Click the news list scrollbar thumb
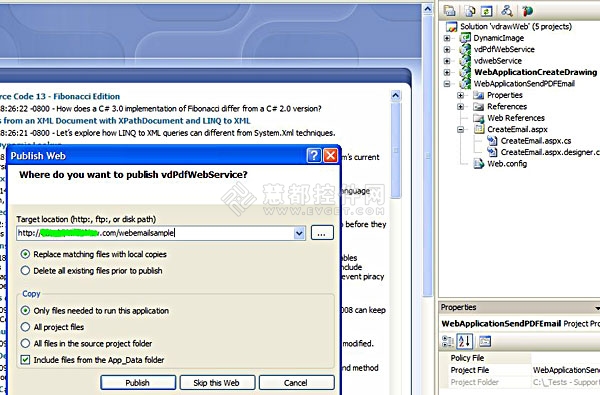Screen dimensions: 600x395 (x=396, y=149)
